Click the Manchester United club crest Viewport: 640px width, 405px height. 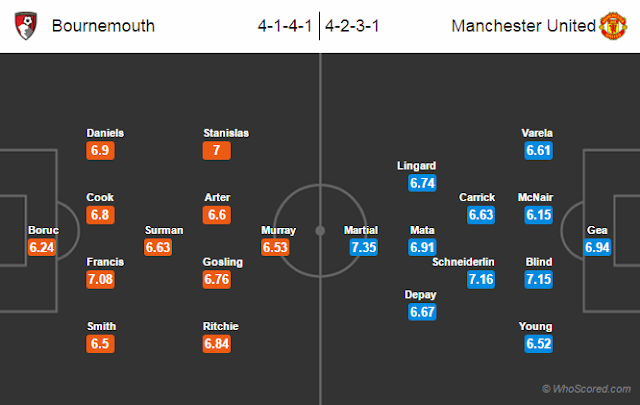click(613, 26)
